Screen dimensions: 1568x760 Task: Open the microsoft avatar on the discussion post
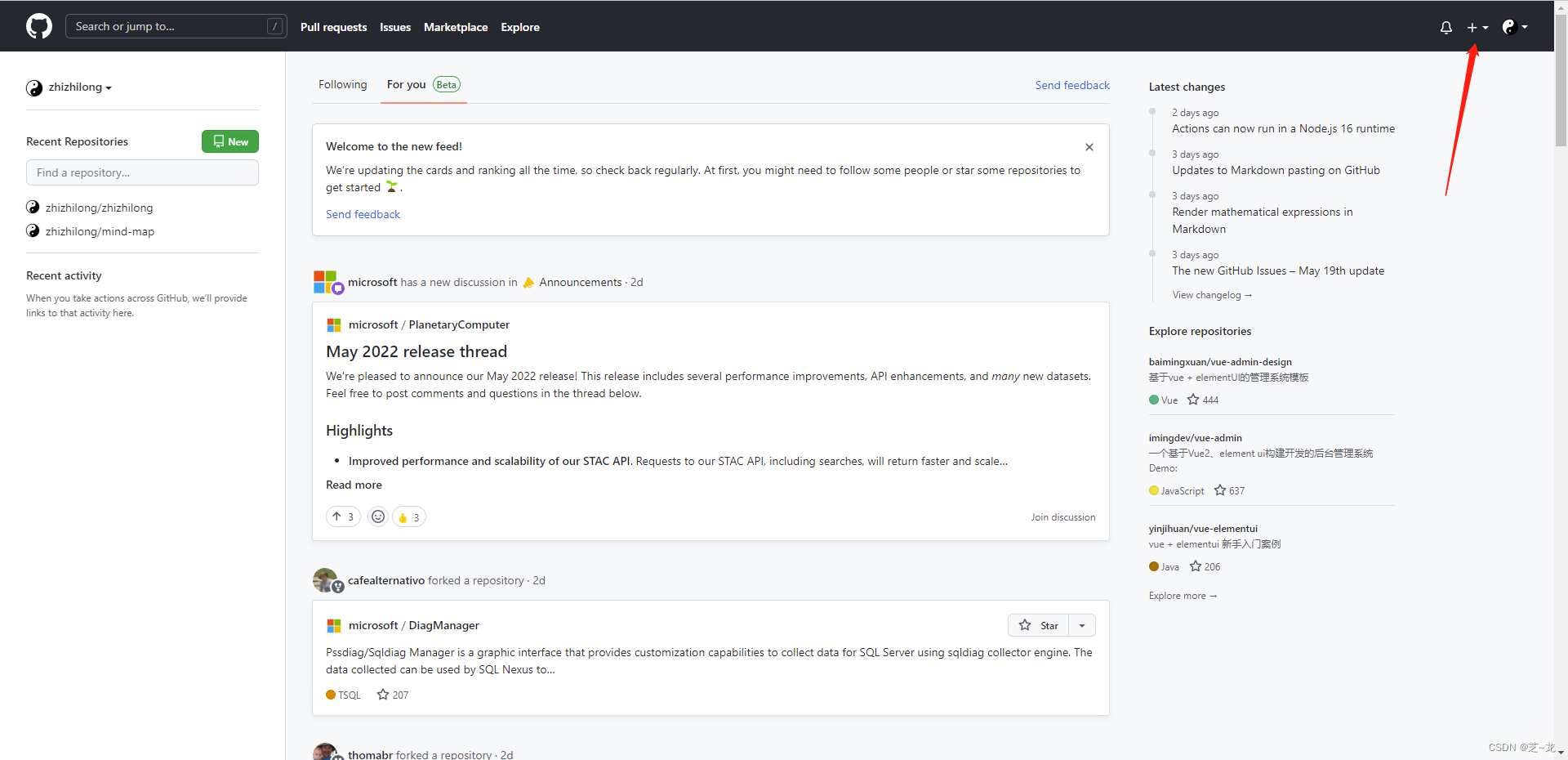(327, 282)
